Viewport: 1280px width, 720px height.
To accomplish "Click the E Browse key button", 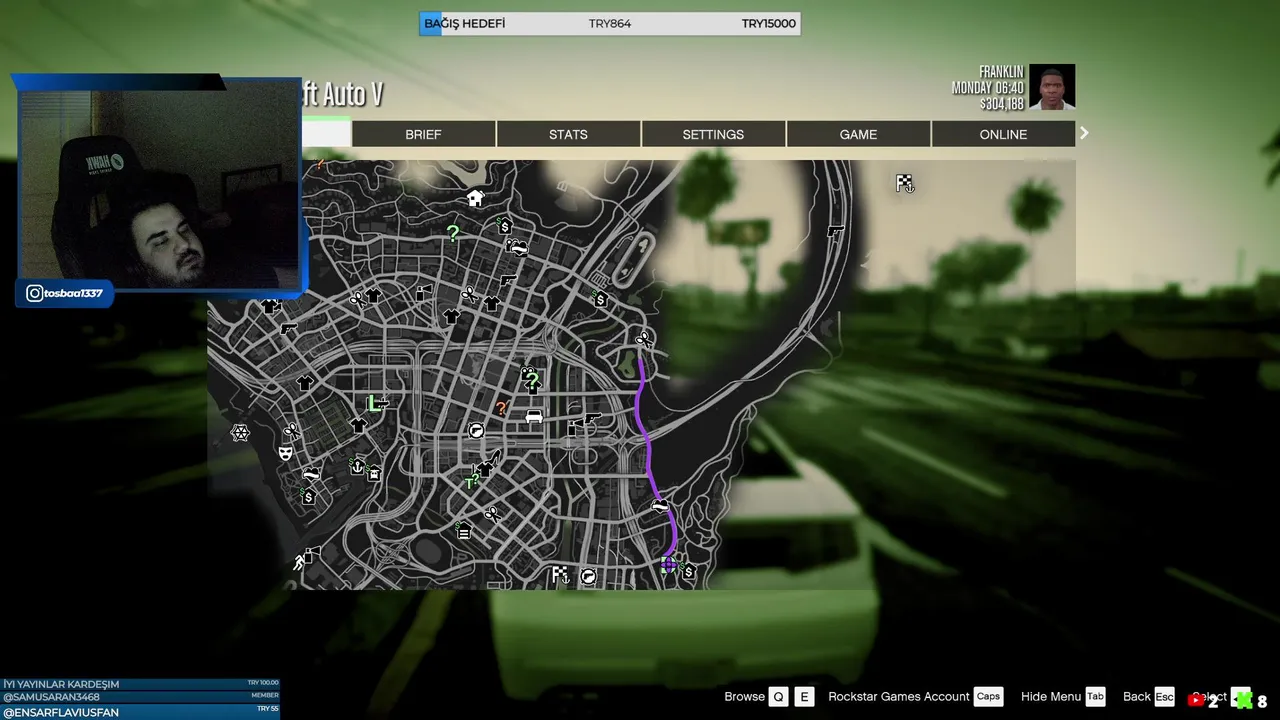I will [x=804, y=697].
